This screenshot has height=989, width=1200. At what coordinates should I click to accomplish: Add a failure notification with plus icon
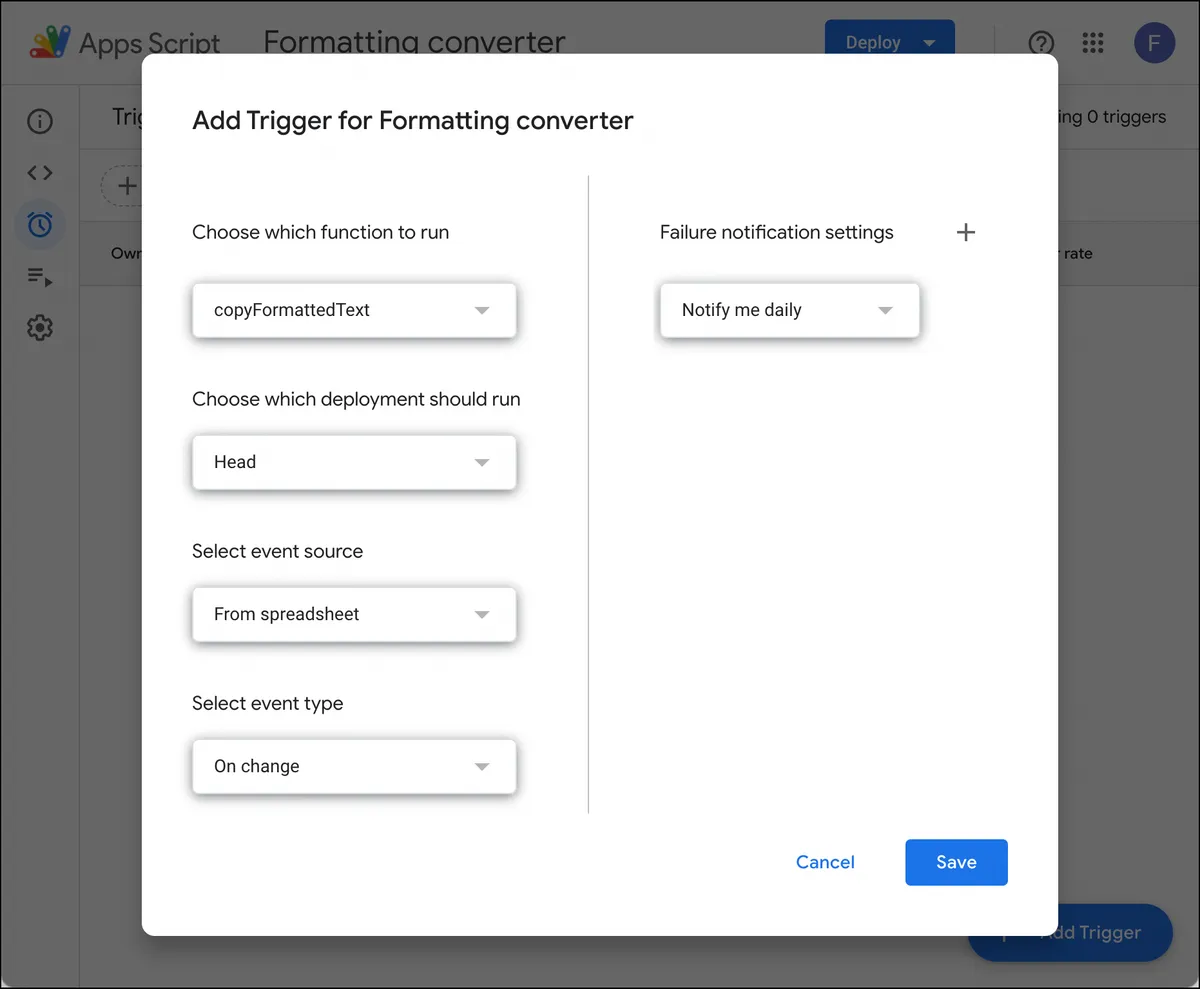tap(966, 232)
